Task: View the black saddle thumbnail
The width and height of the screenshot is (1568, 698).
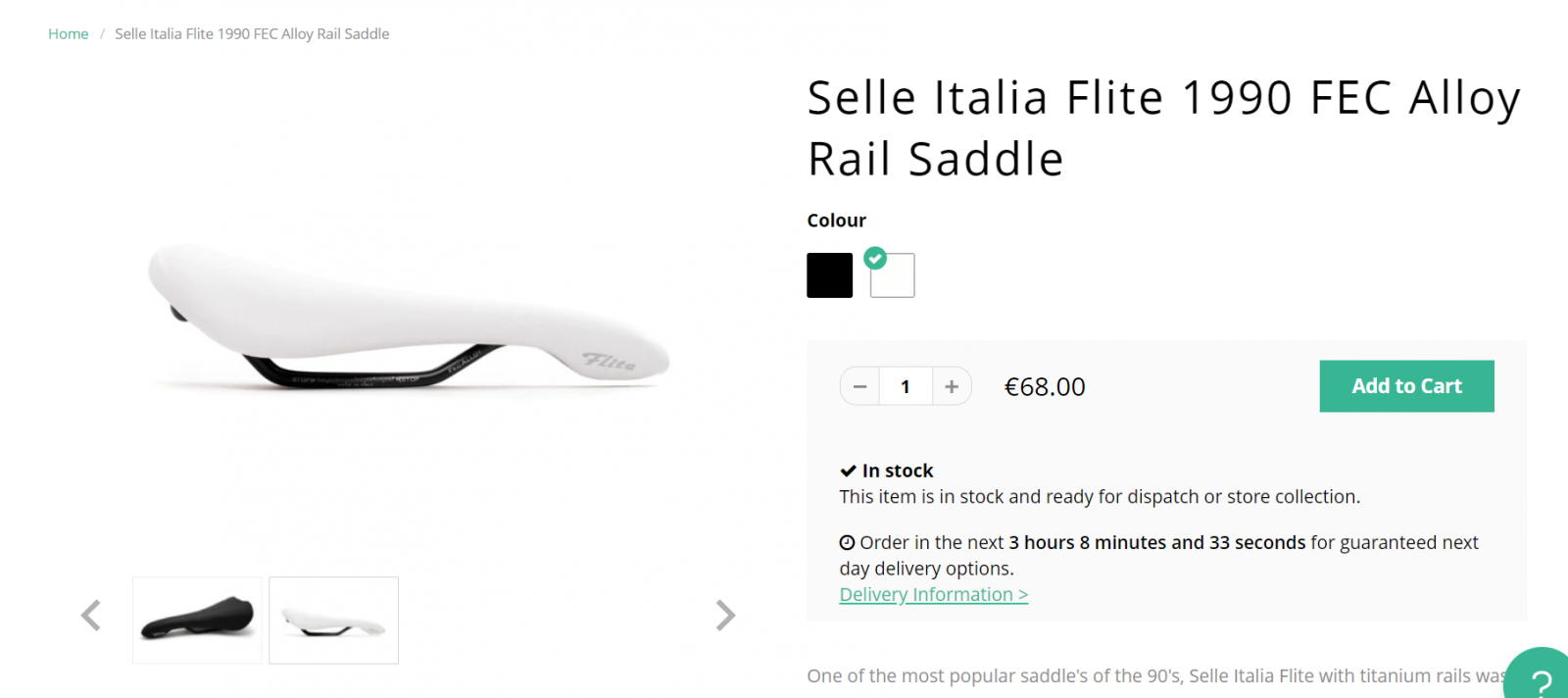Action: tap(197, 620)
